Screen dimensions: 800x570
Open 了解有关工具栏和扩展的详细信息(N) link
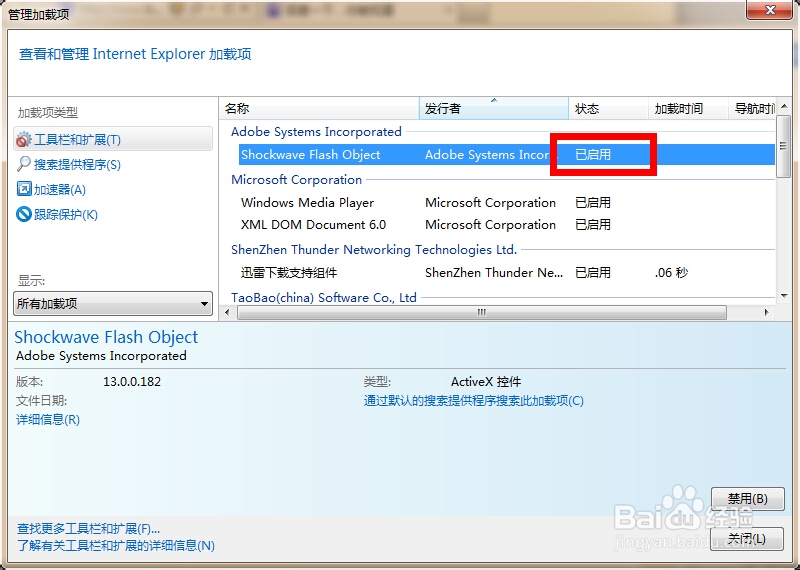click(x=116, y=546)
